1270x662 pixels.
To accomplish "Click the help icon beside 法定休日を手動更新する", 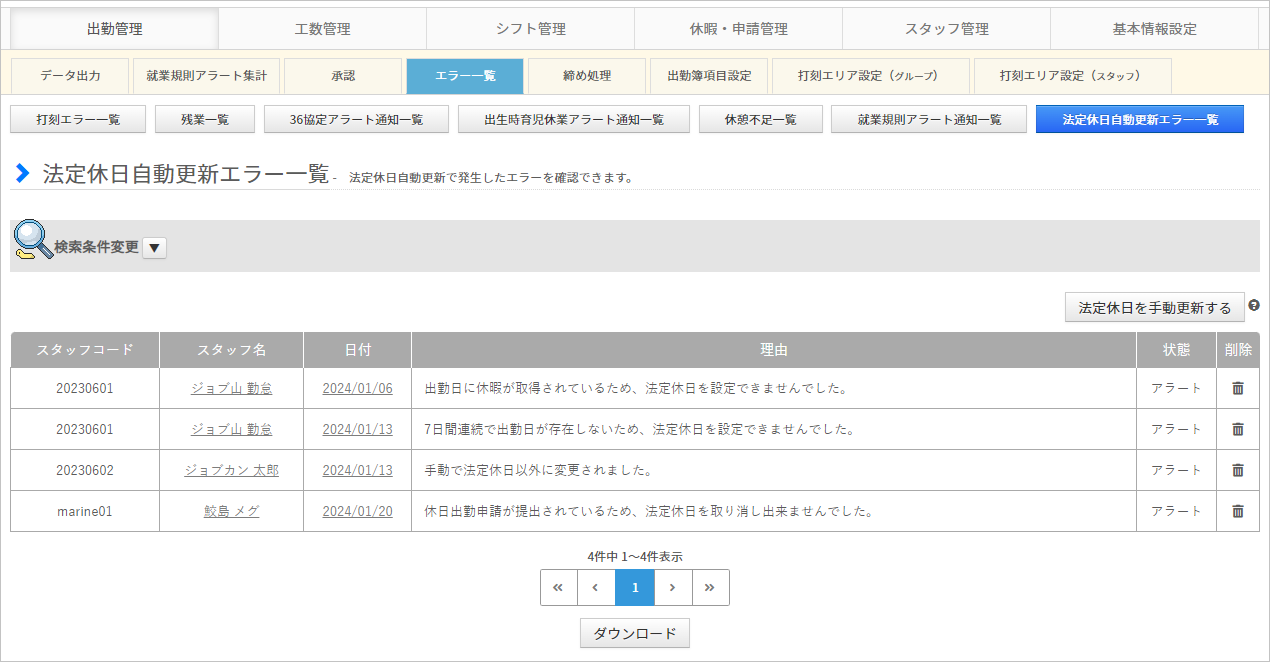I will pyautogui.click(x=1254, y=305).
